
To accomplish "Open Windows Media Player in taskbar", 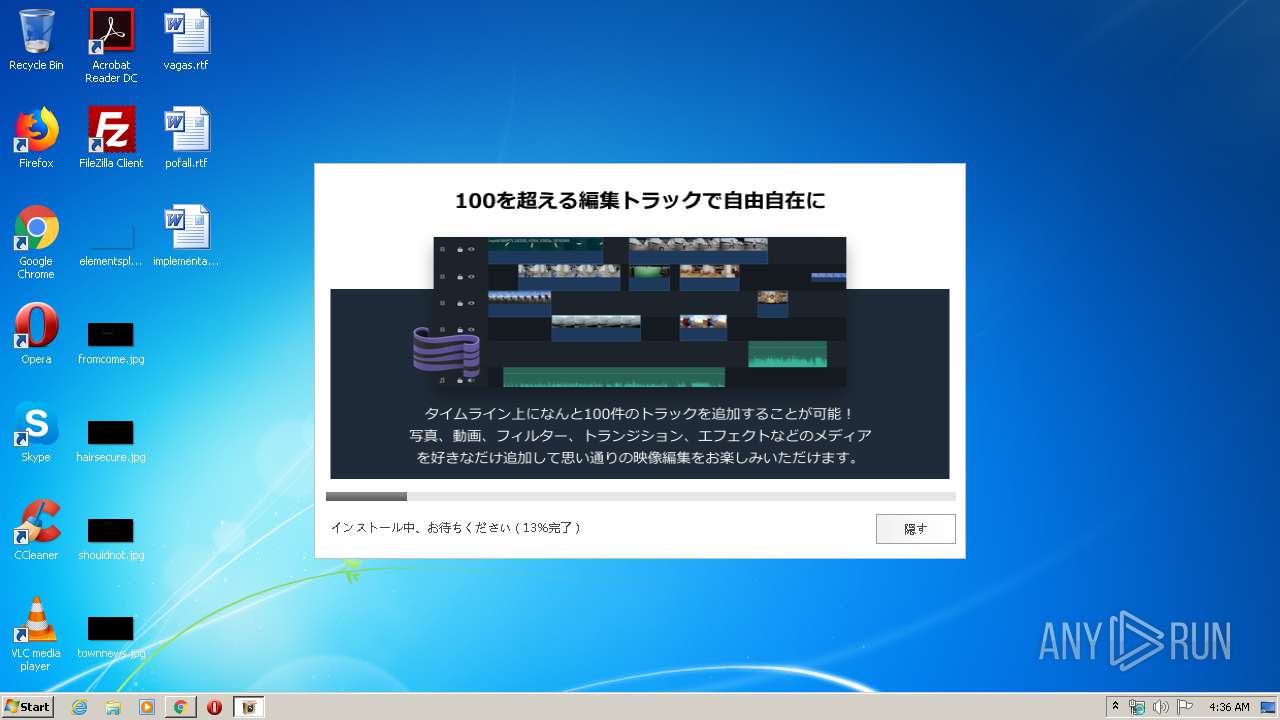I will tap(147, 707).
